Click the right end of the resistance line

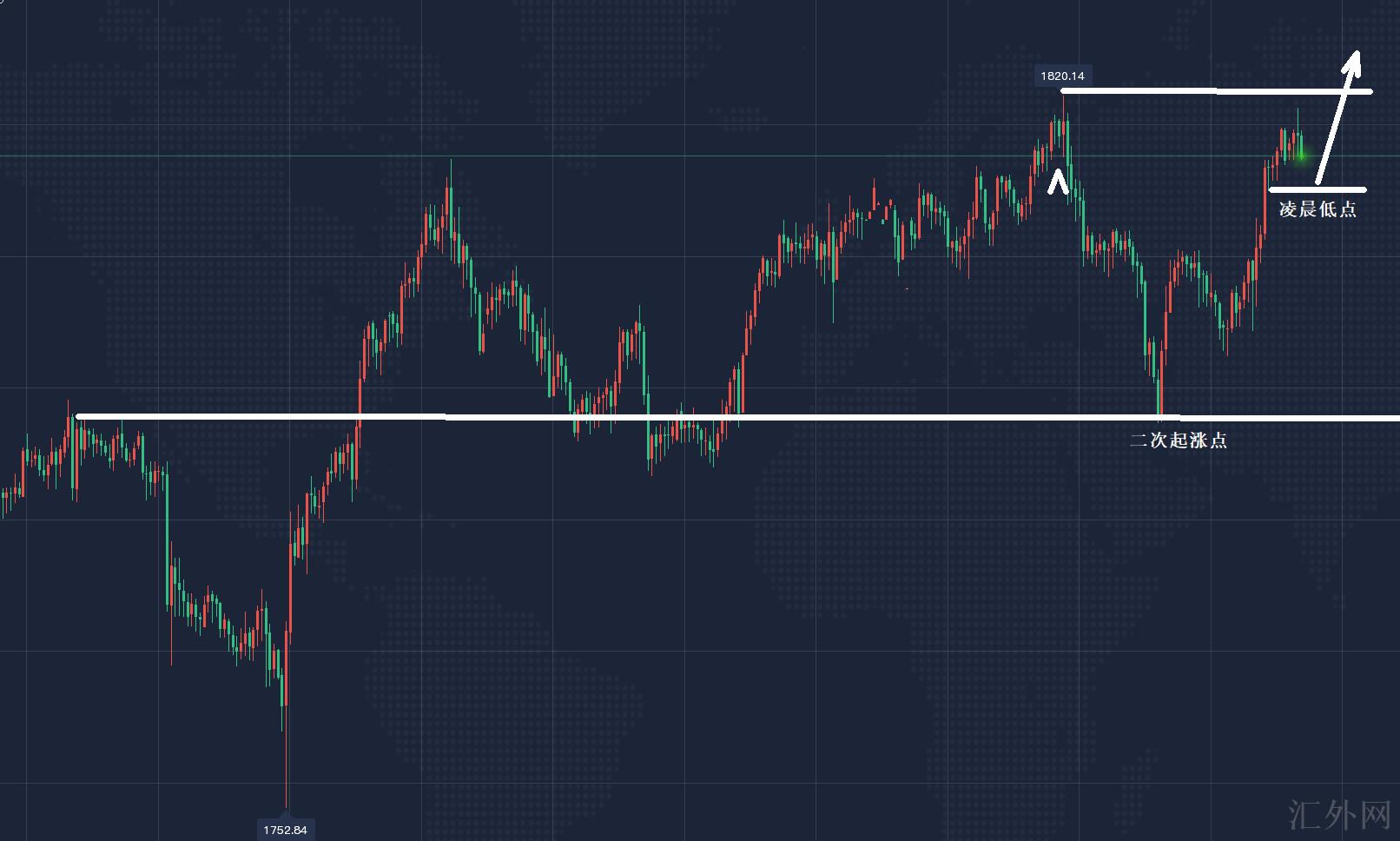coord(1369,91)
